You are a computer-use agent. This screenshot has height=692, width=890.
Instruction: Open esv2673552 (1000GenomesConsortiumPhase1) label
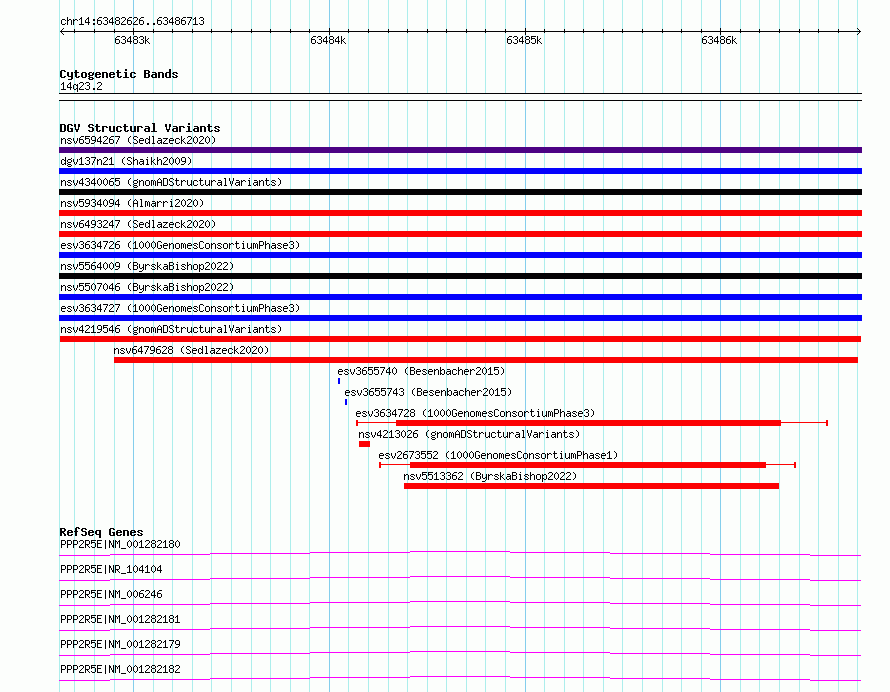tap(498, 455)
